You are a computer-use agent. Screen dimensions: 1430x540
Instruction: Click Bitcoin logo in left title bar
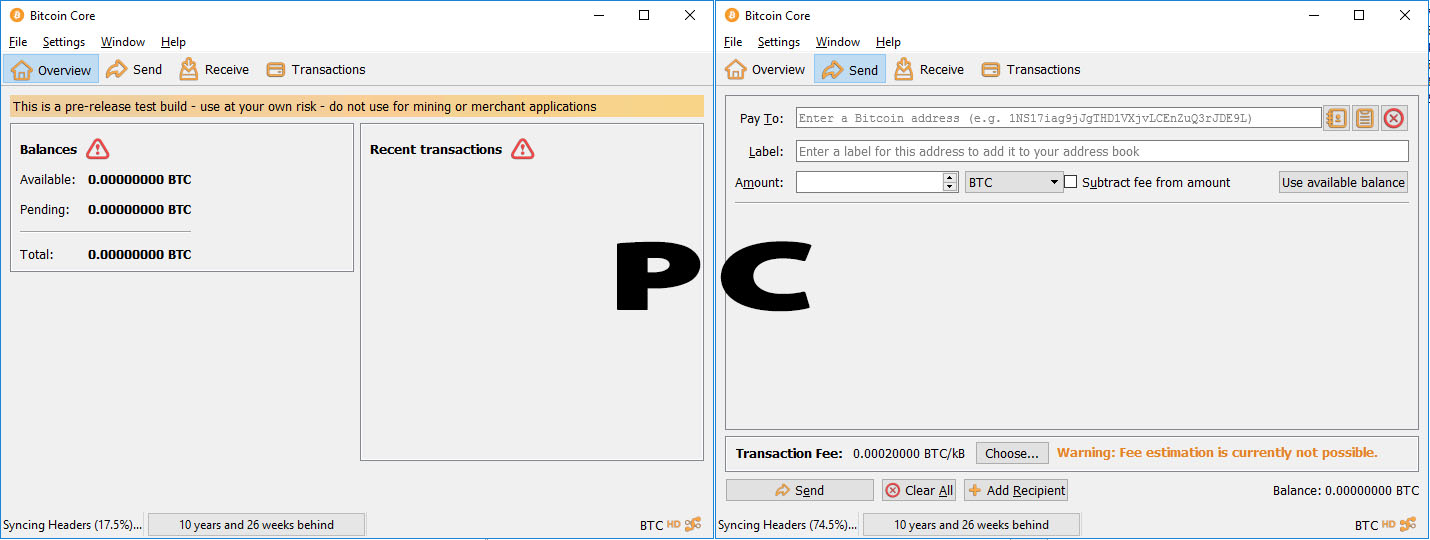(x=16, y=15)
